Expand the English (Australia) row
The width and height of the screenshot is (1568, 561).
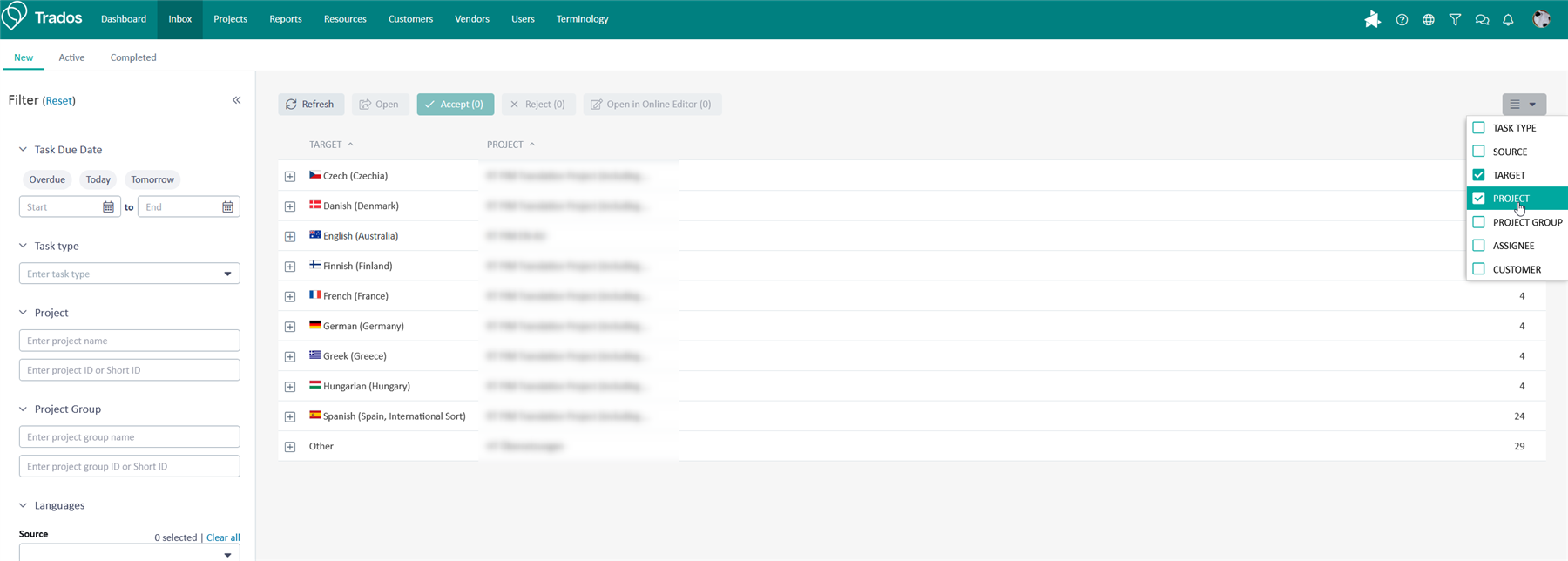click(x=290, y=236)
